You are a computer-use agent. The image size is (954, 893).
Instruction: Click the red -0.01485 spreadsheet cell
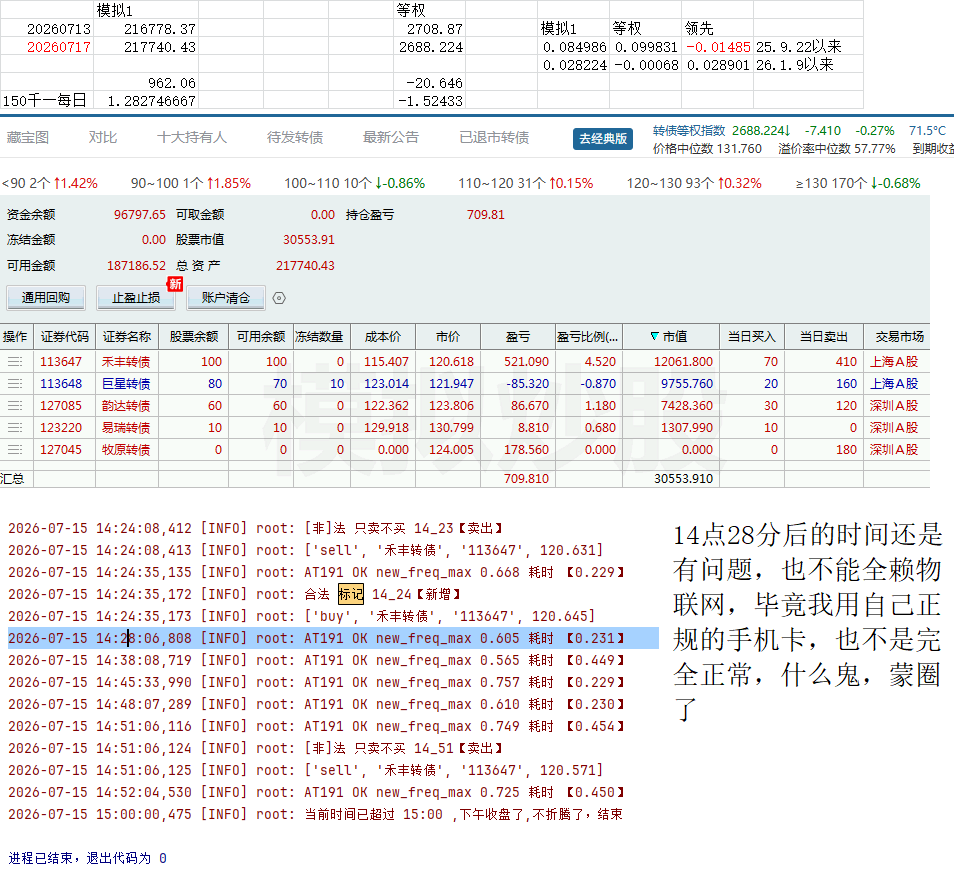click(719, 47)
